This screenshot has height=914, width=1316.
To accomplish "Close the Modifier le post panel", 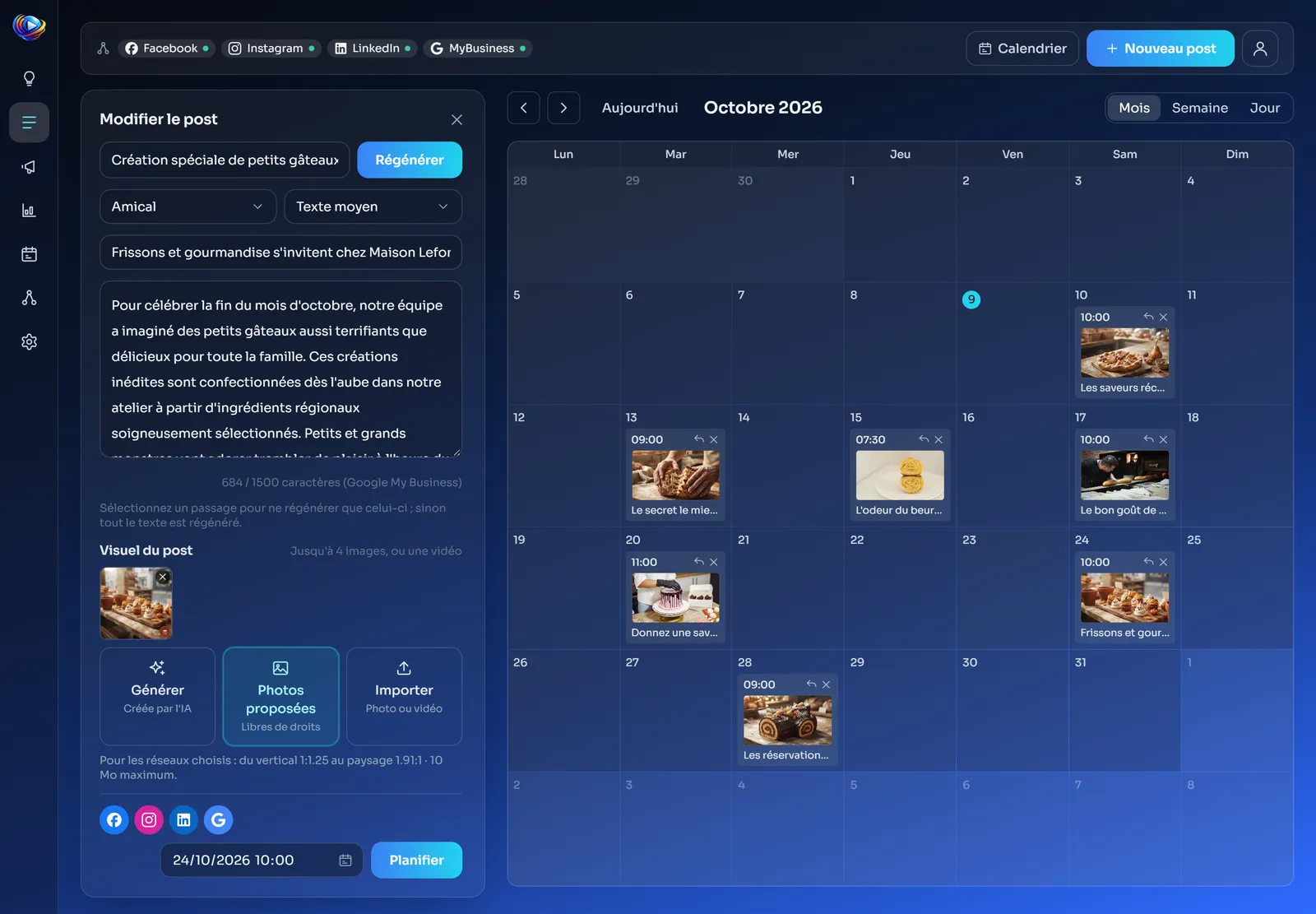I will coord(456,119).
